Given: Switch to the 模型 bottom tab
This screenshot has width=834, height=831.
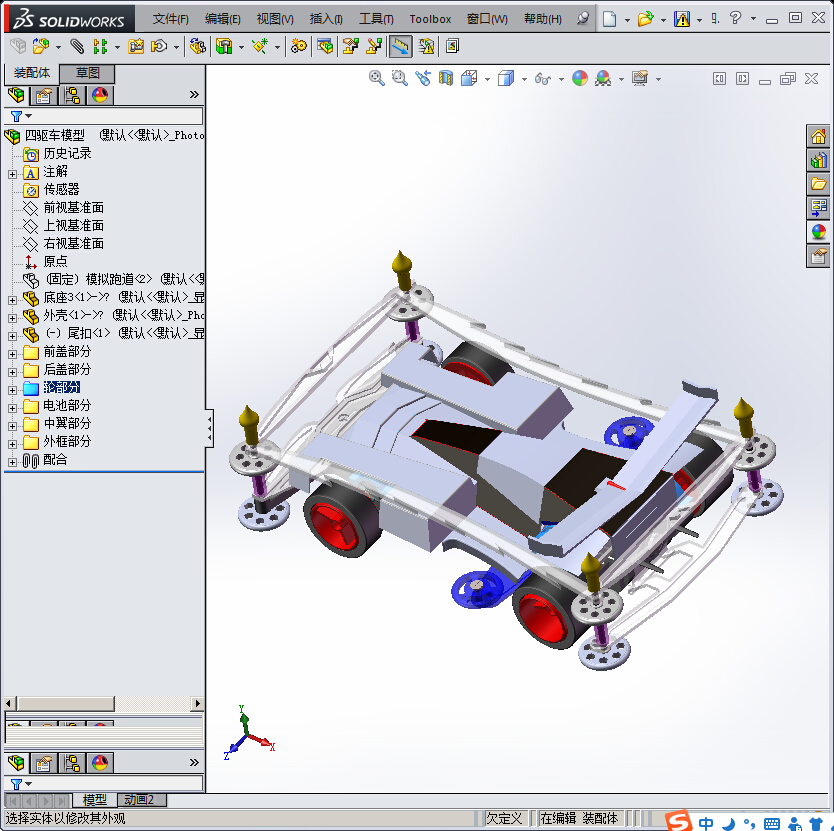Looking at the screenshot, I should point(95,800).
